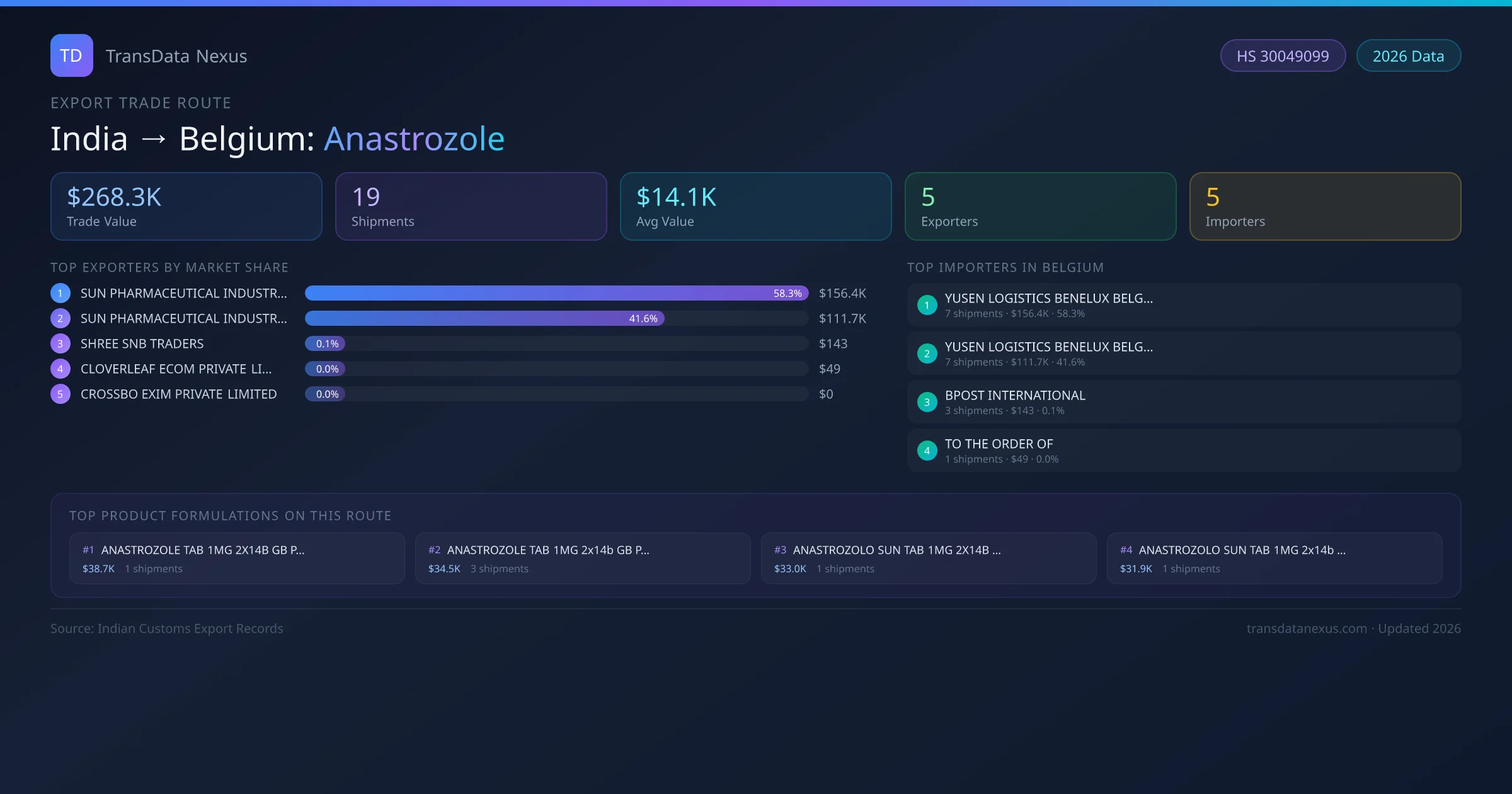
Task: Open the $268.3K Trade Value card
Action: (x=186, y=206)
